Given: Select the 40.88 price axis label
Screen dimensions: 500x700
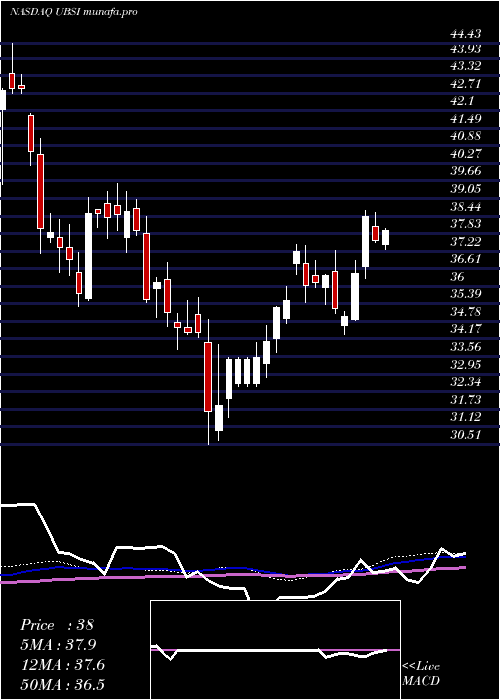Looking at the screenshot, I should tap(466, 136).
